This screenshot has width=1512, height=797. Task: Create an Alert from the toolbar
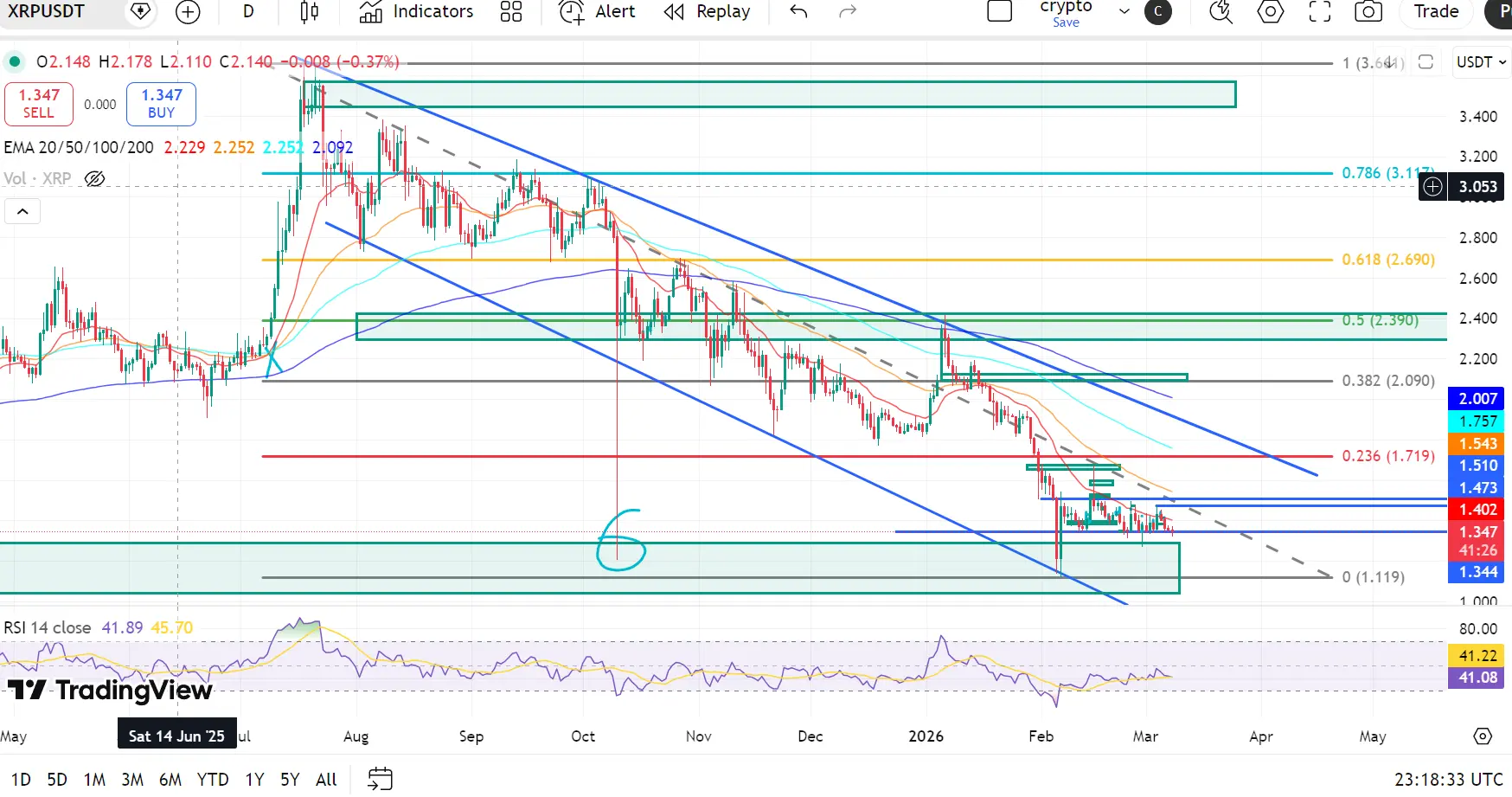click(x=597, y=11)
